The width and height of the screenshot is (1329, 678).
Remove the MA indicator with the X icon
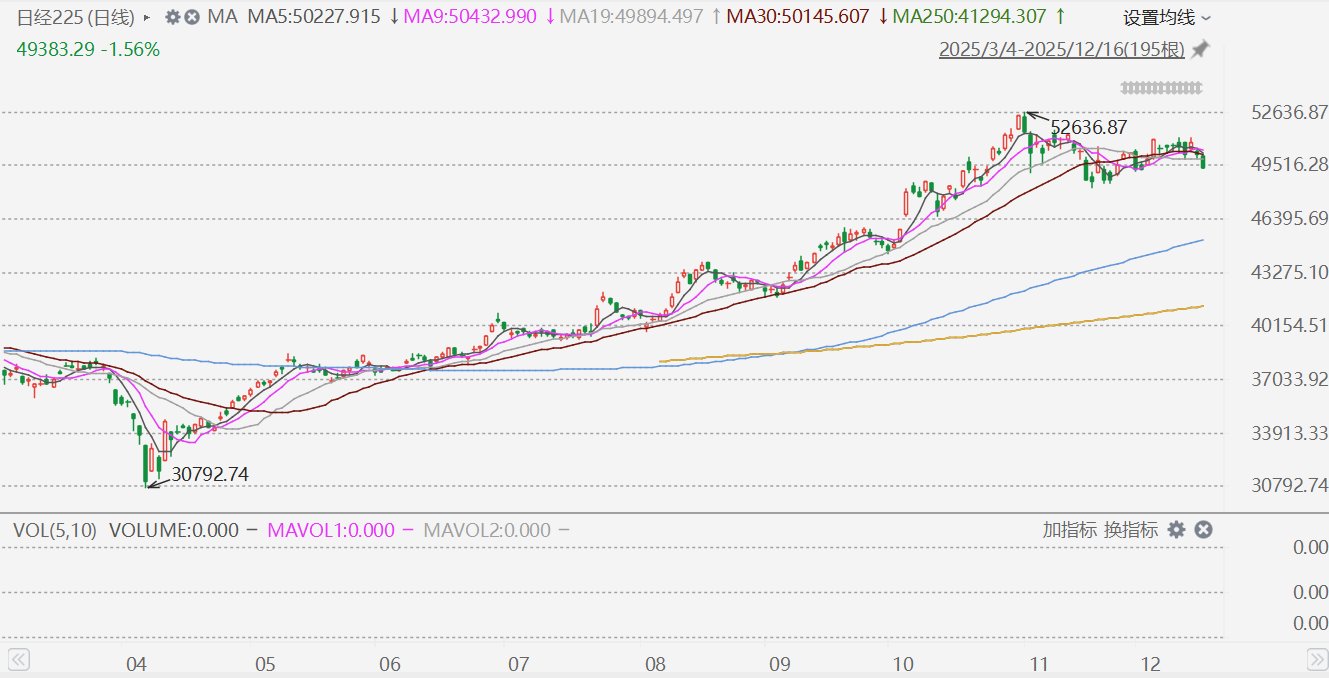click(x=192, y=17)
